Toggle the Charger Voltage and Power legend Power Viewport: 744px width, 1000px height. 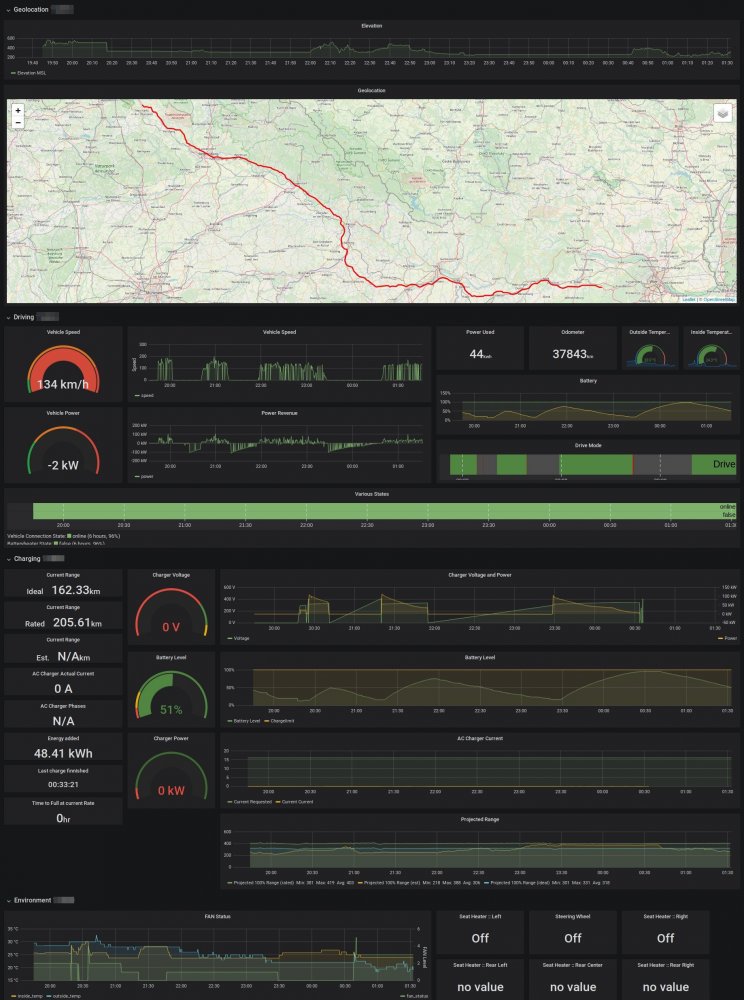coord(727,638)
